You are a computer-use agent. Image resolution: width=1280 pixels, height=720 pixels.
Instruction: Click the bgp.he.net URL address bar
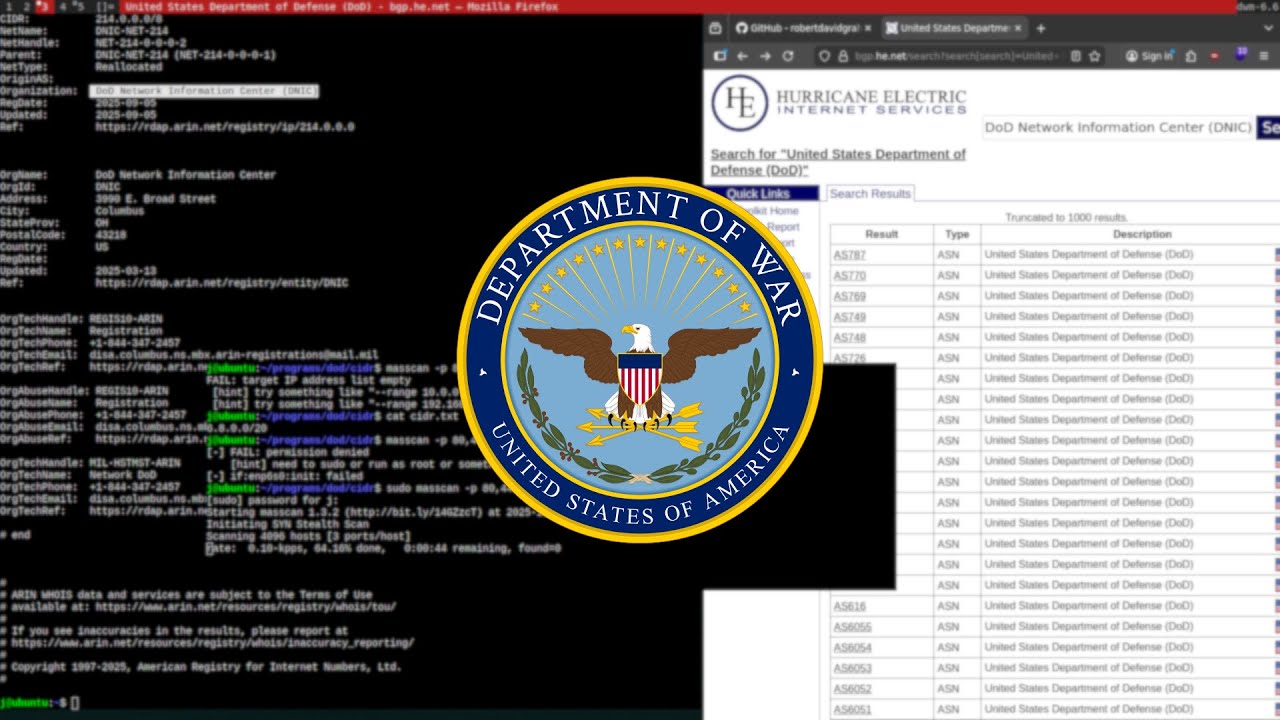tap(957, 56)
